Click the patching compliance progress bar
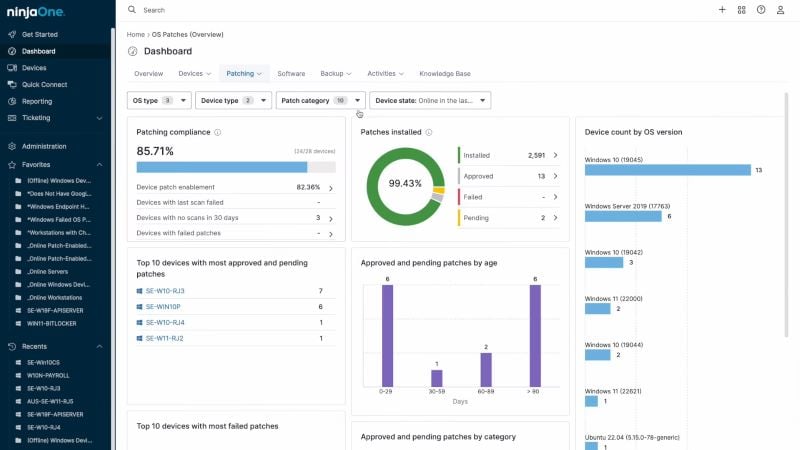The image size is (800, 450). pyautogui.click(x=236, y=167)
